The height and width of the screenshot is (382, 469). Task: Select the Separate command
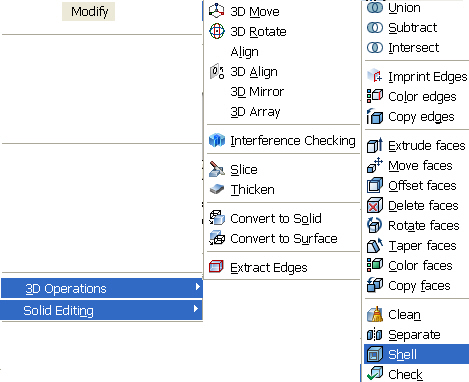click(x=414, y=335)
